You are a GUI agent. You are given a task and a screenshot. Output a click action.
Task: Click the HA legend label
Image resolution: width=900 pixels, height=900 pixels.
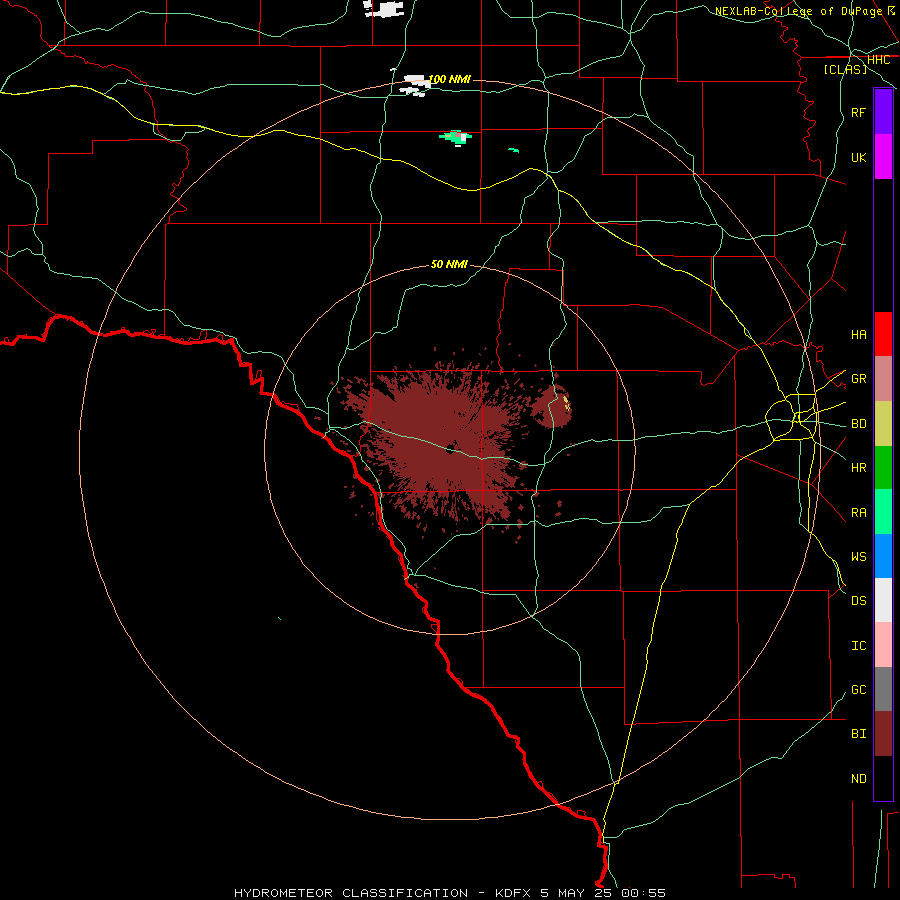coord(858,335)
